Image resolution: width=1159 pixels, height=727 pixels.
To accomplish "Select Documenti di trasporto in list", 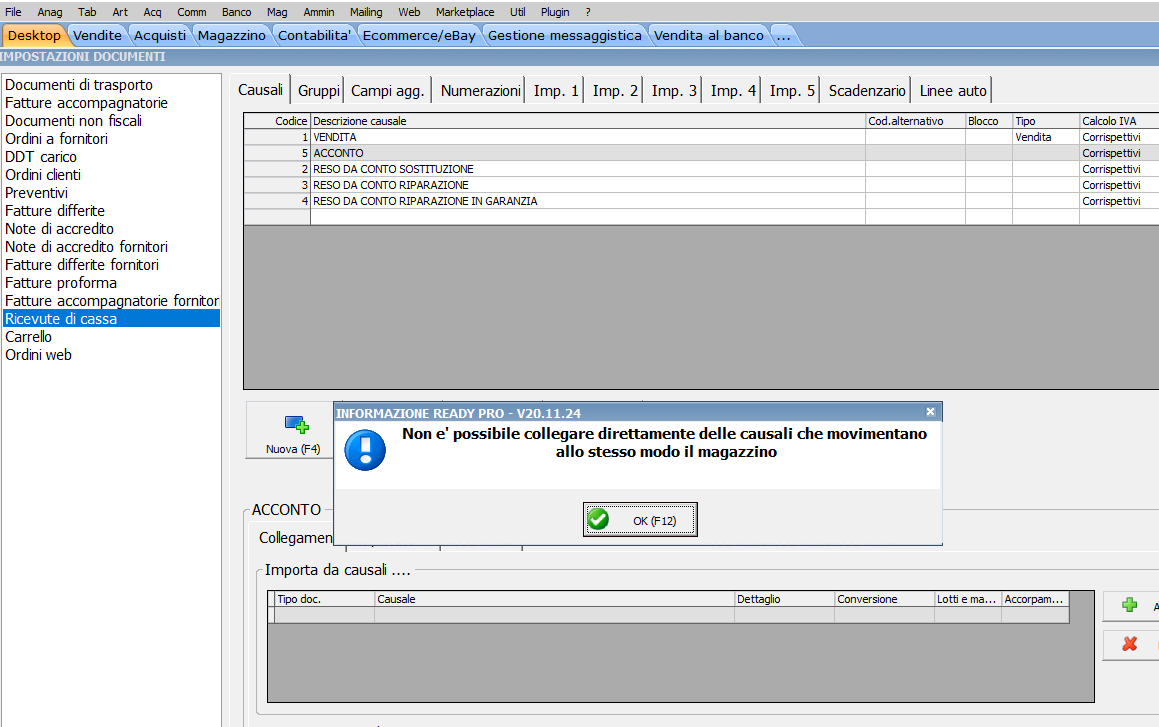I will click(x=111, y=85).
